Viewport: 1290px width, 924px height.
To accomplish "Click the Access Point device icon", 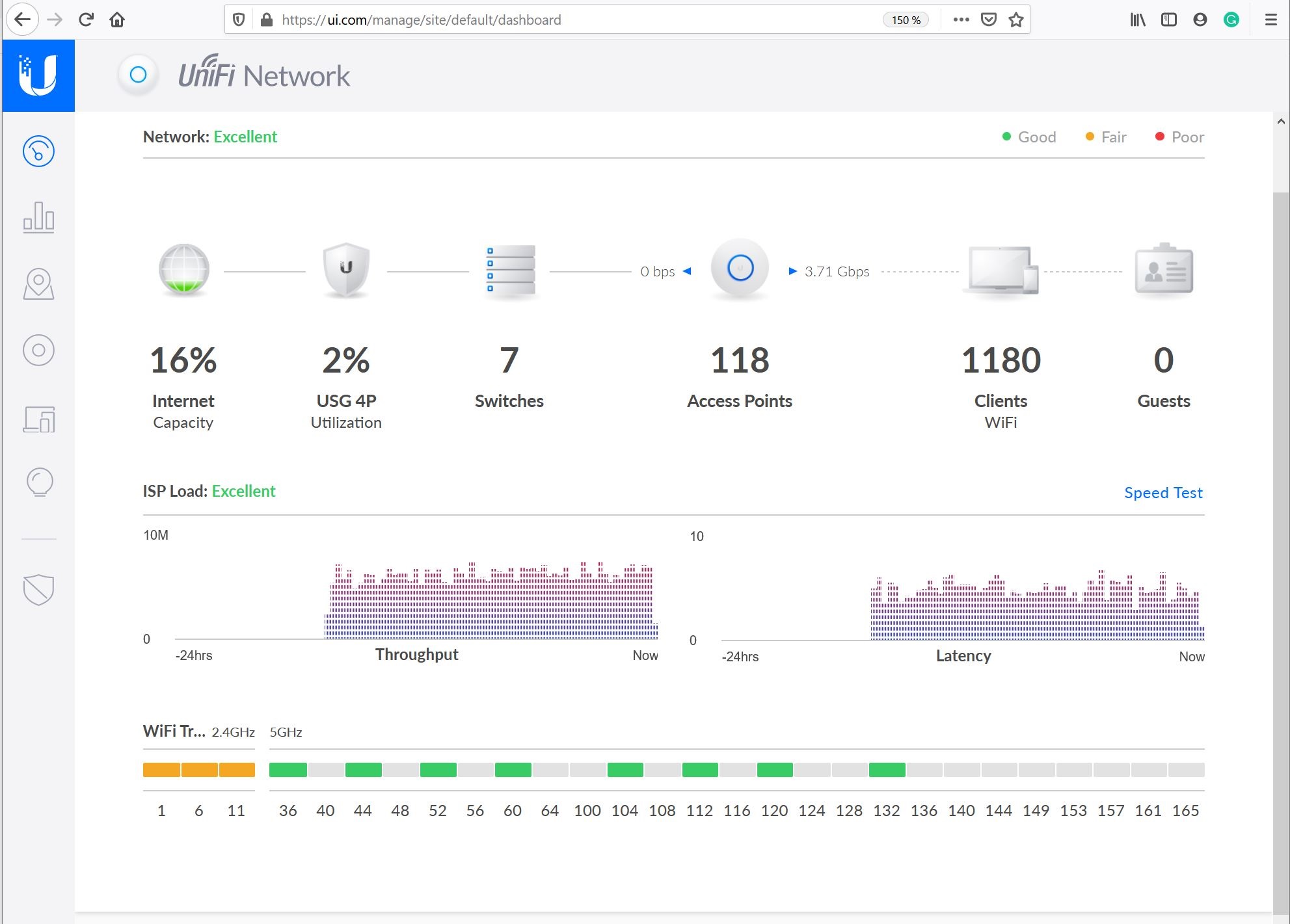I will pyautogui.click(x=740, y=269).
